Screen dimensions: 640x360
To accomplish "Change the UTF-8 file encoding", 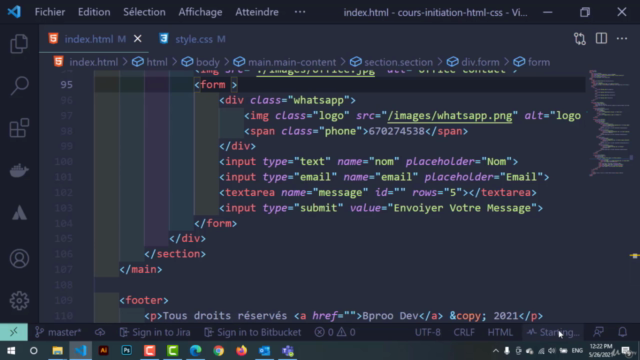I will click(428, 332).
